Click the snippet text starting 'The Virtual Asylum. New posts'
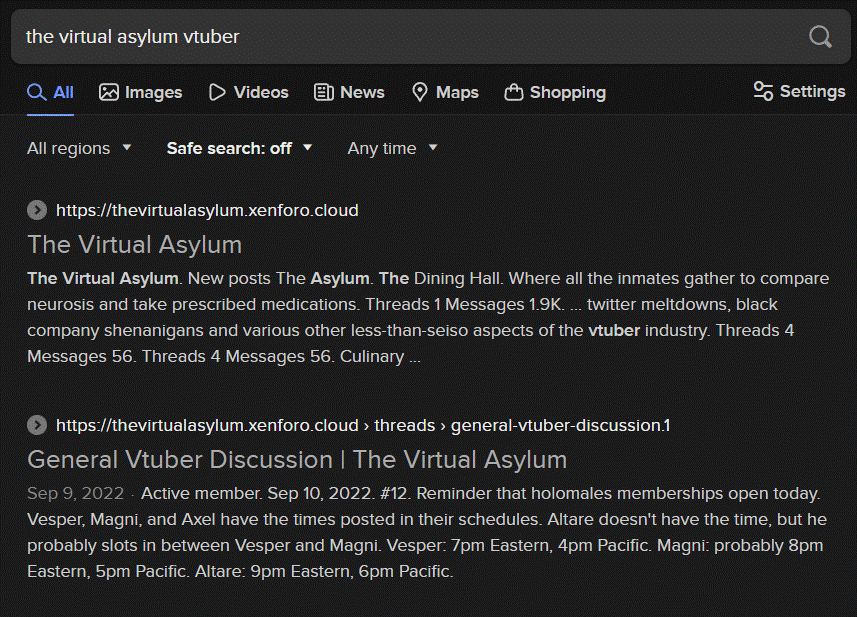Viewport: 857px width, 617px height. (428, 317)
